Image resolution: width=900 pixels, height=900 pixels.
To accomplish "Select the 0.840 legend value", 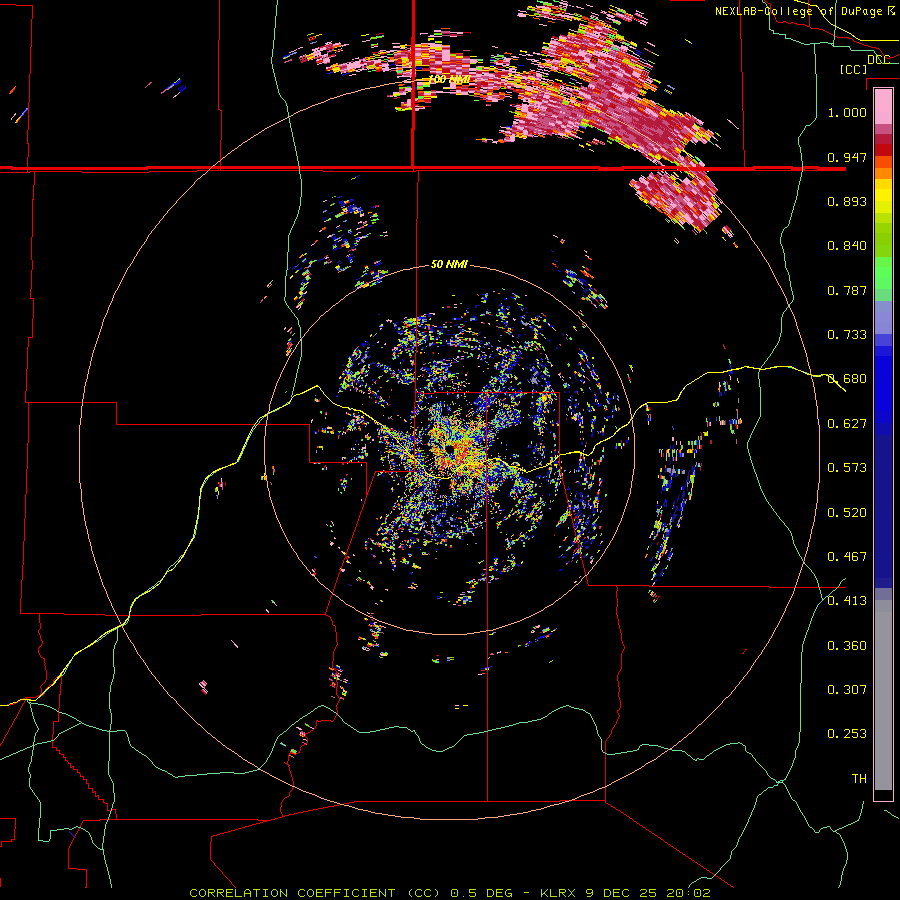I will click(847, 246).
